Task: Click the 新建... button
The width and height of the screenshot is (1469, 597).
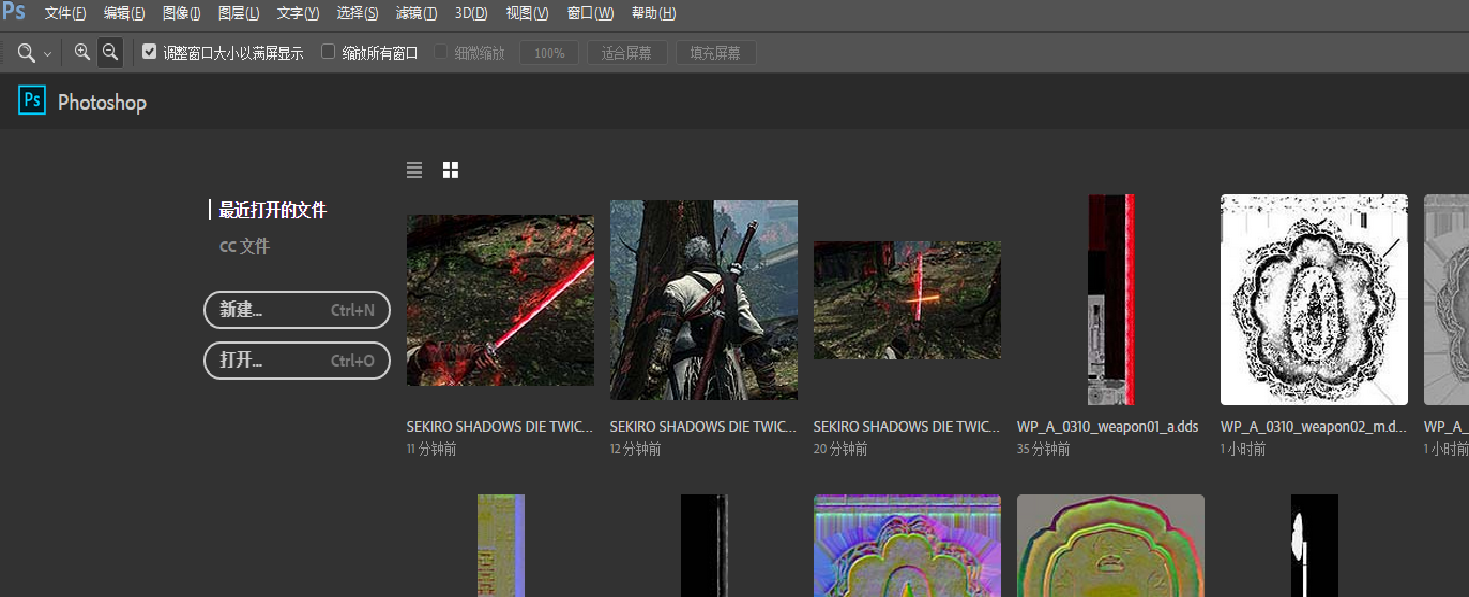Action: click(x=297, y=310)
